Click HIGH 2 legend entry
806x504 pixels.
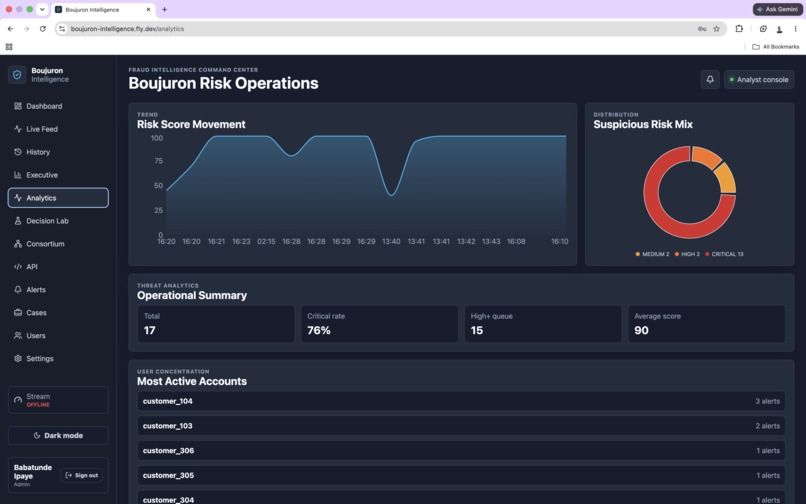(x=687, y=254)
